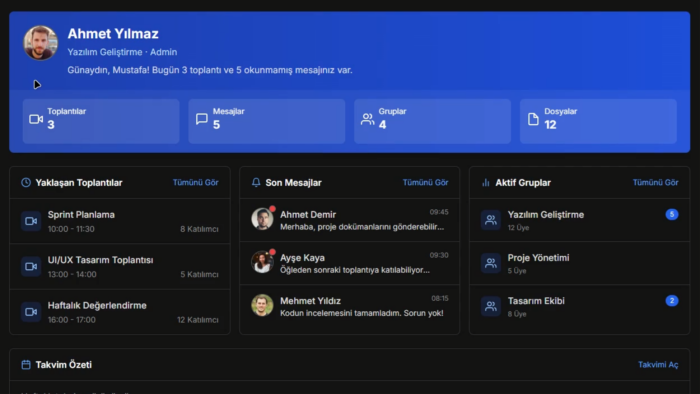Screen dimensions: 700x394
Task: Open Haftalık Değerlendirme meeting title
Action: coord(97,306)
